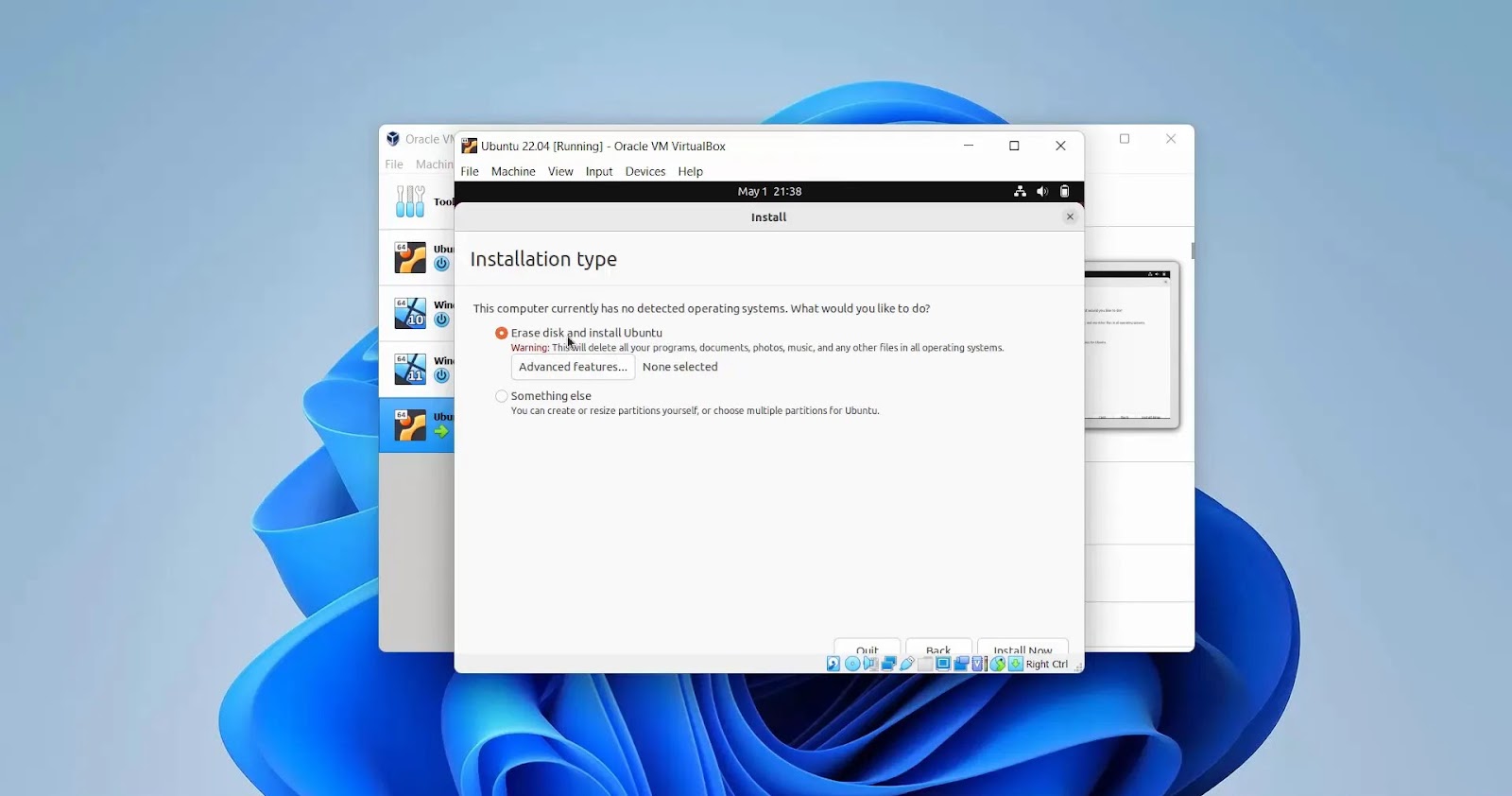Close the Install dialog with its X
The height and width of the screenshot is (796, 1512).
click(1070, 216)
